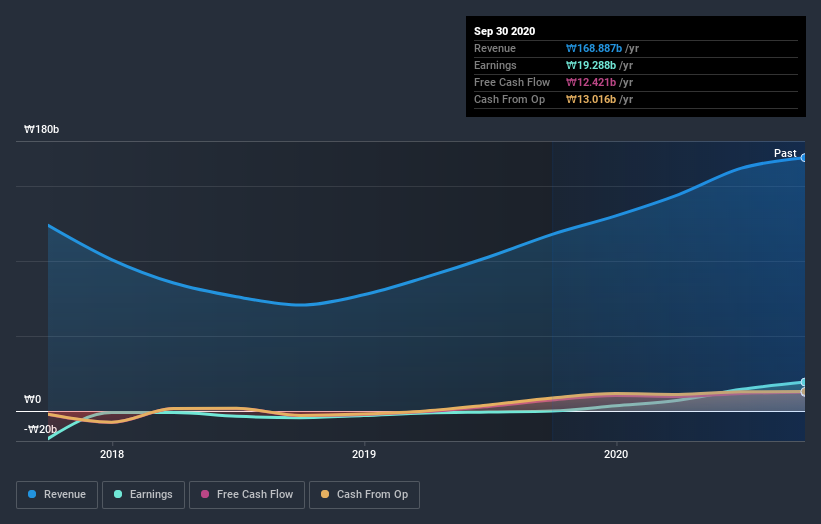Toggle the Free Cash Flow legend button
This screenshot has width=821, height=524.
247,495
